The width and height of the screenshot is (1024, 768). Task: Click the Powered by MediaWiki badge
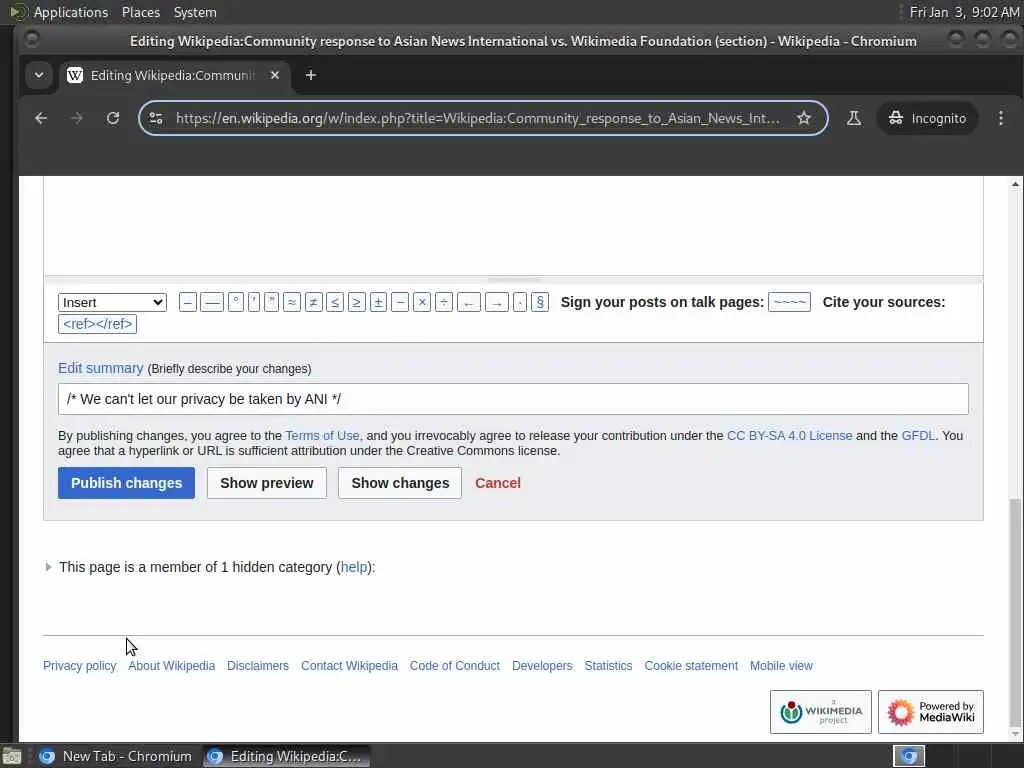(931, 712)
